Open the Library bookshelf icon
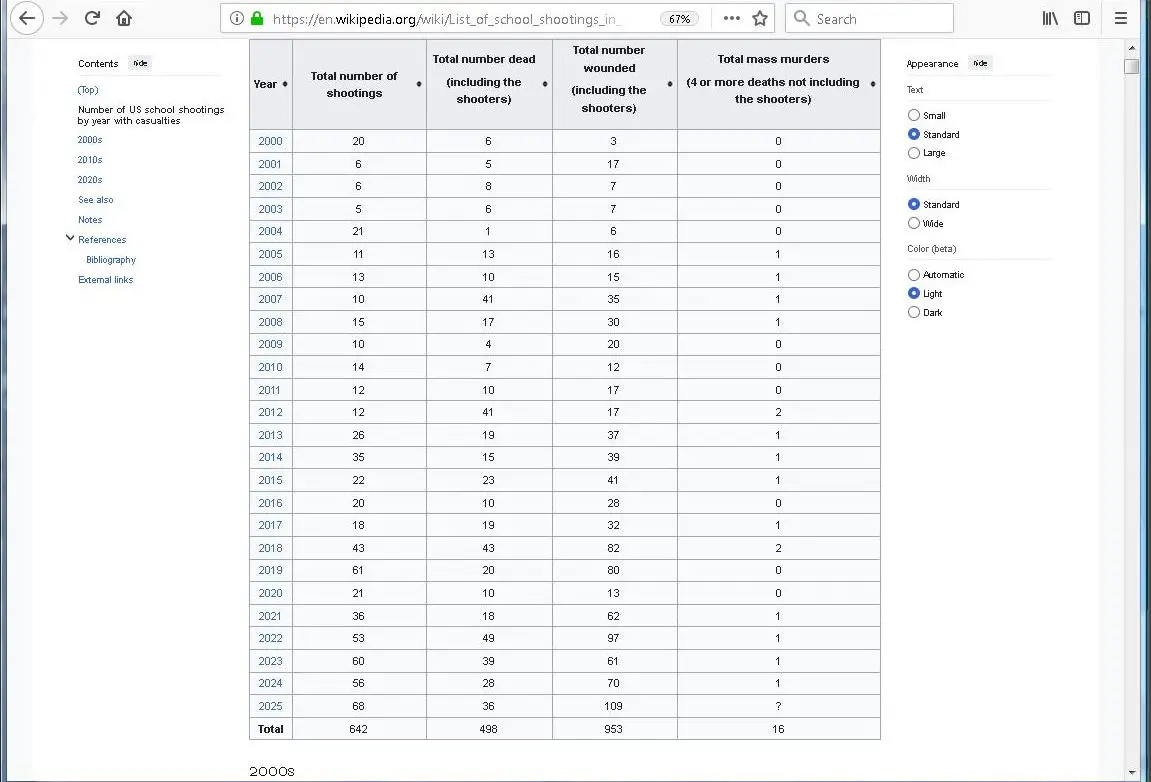This screenshot has height=782, width=1151. (x=1050, y=18)
